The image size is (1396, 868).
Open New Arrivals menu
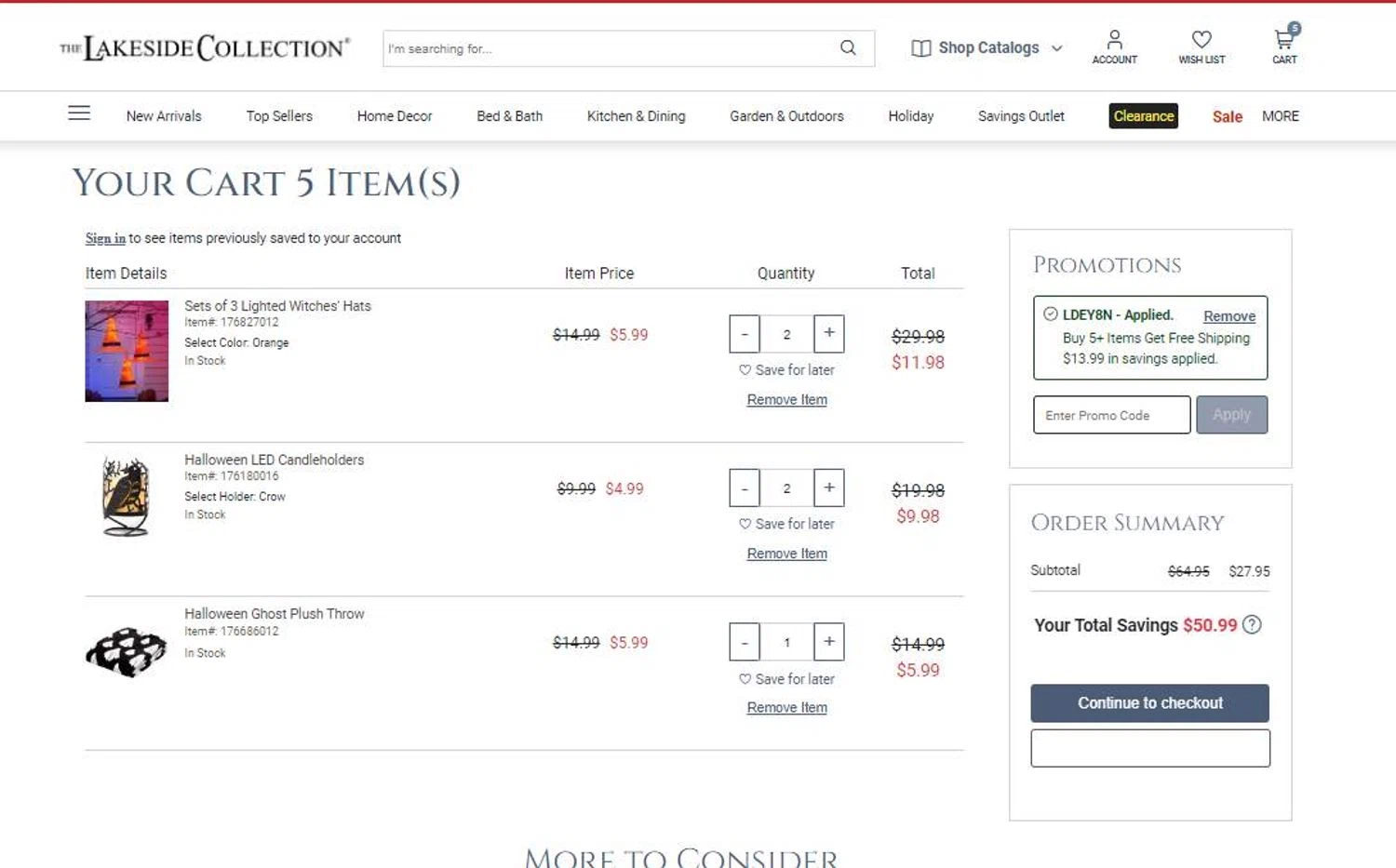coord(164,116)
